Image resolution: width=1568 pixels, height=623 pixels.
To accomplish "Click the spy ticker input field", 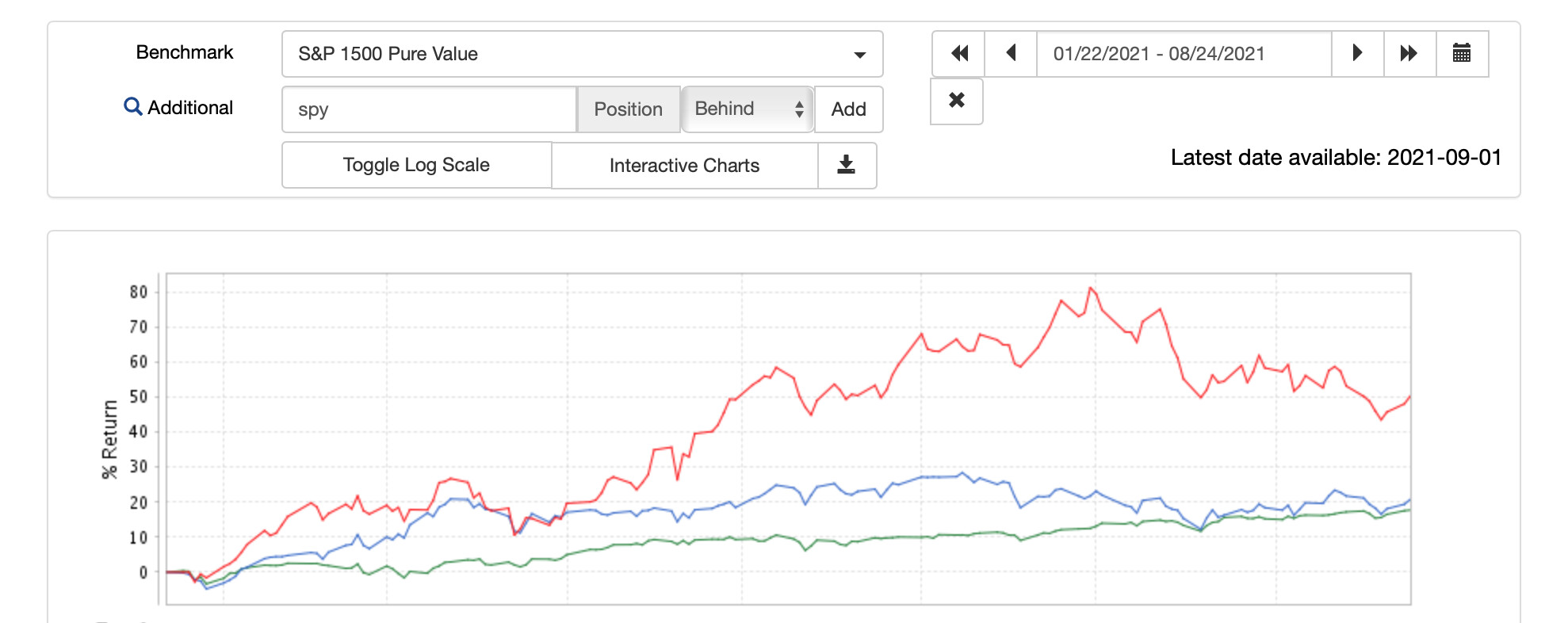I will coord(429,109).
